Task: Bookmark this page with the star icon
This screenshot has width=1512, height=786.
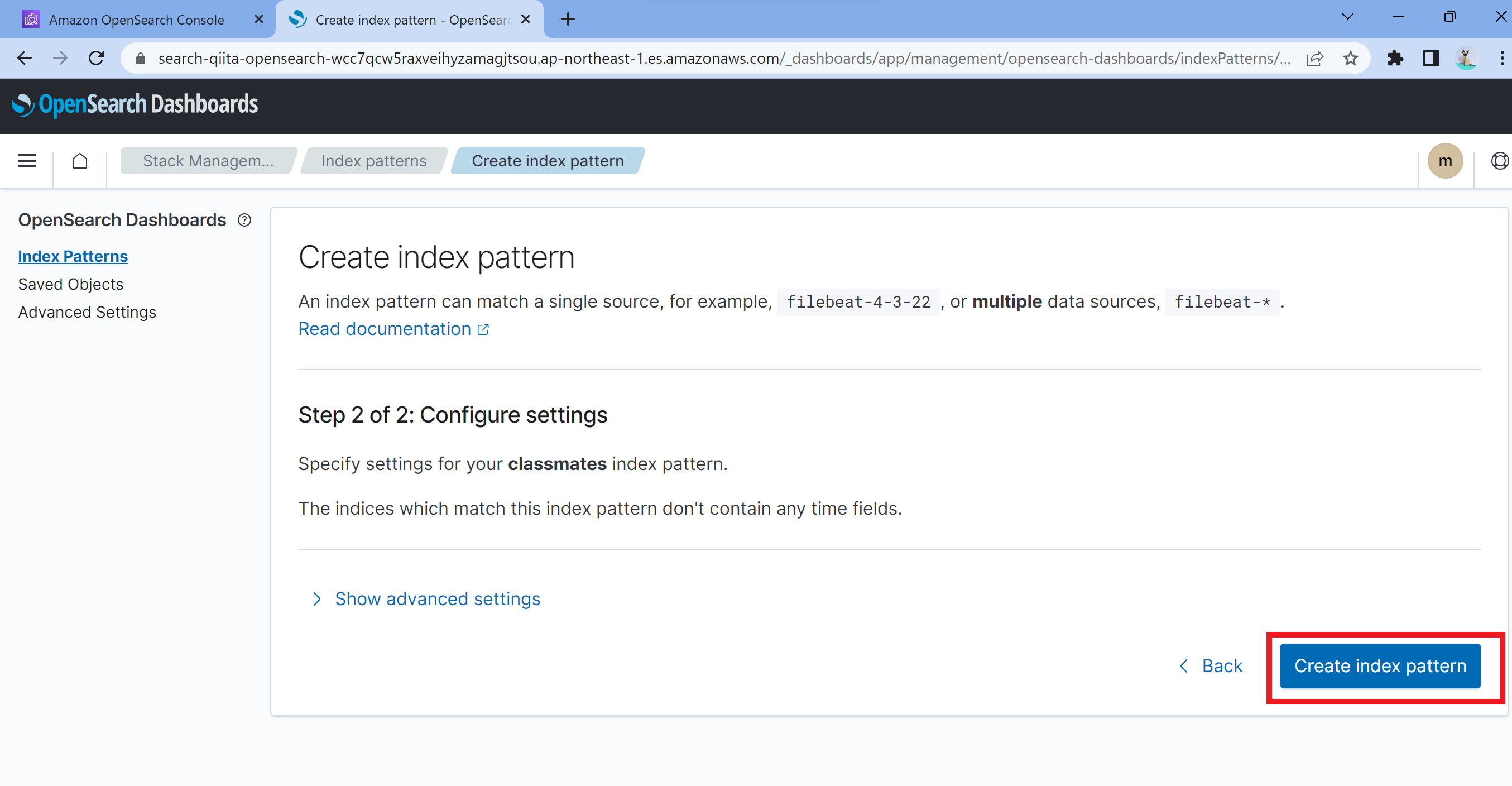Action: pos(1350,58)
